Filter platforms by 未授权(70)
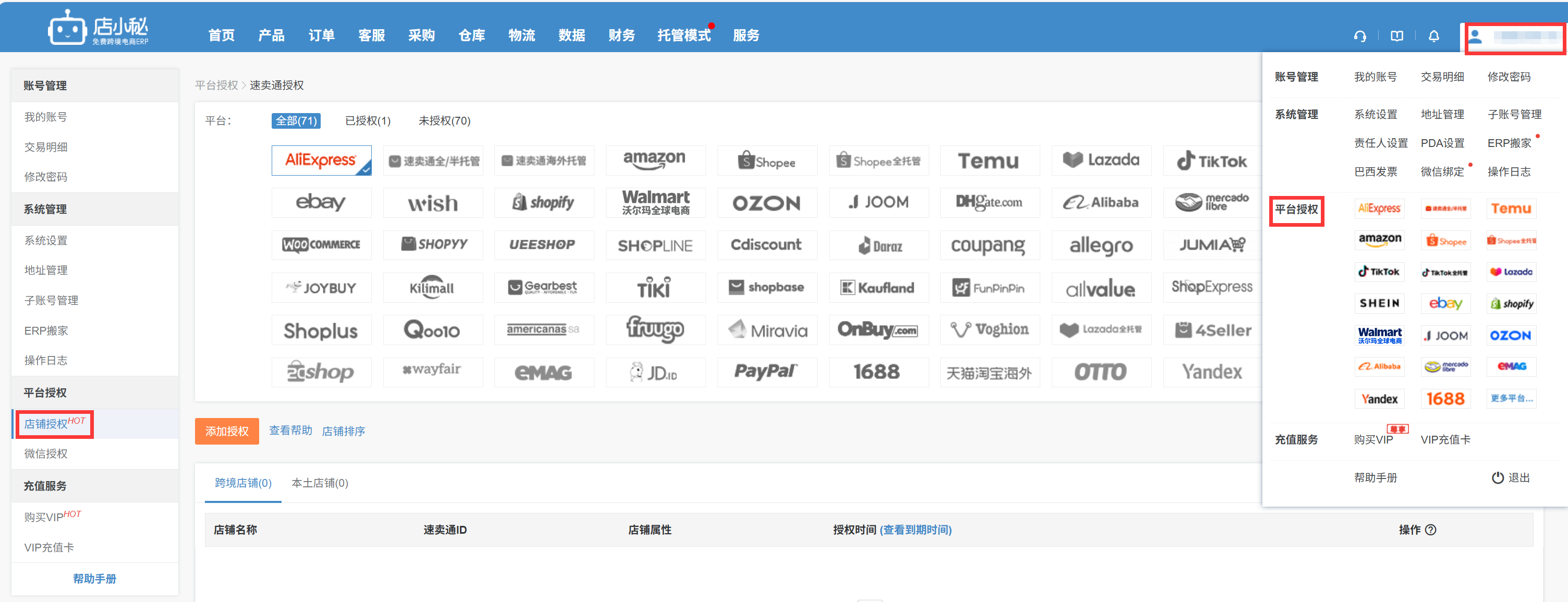 (444, 120)
